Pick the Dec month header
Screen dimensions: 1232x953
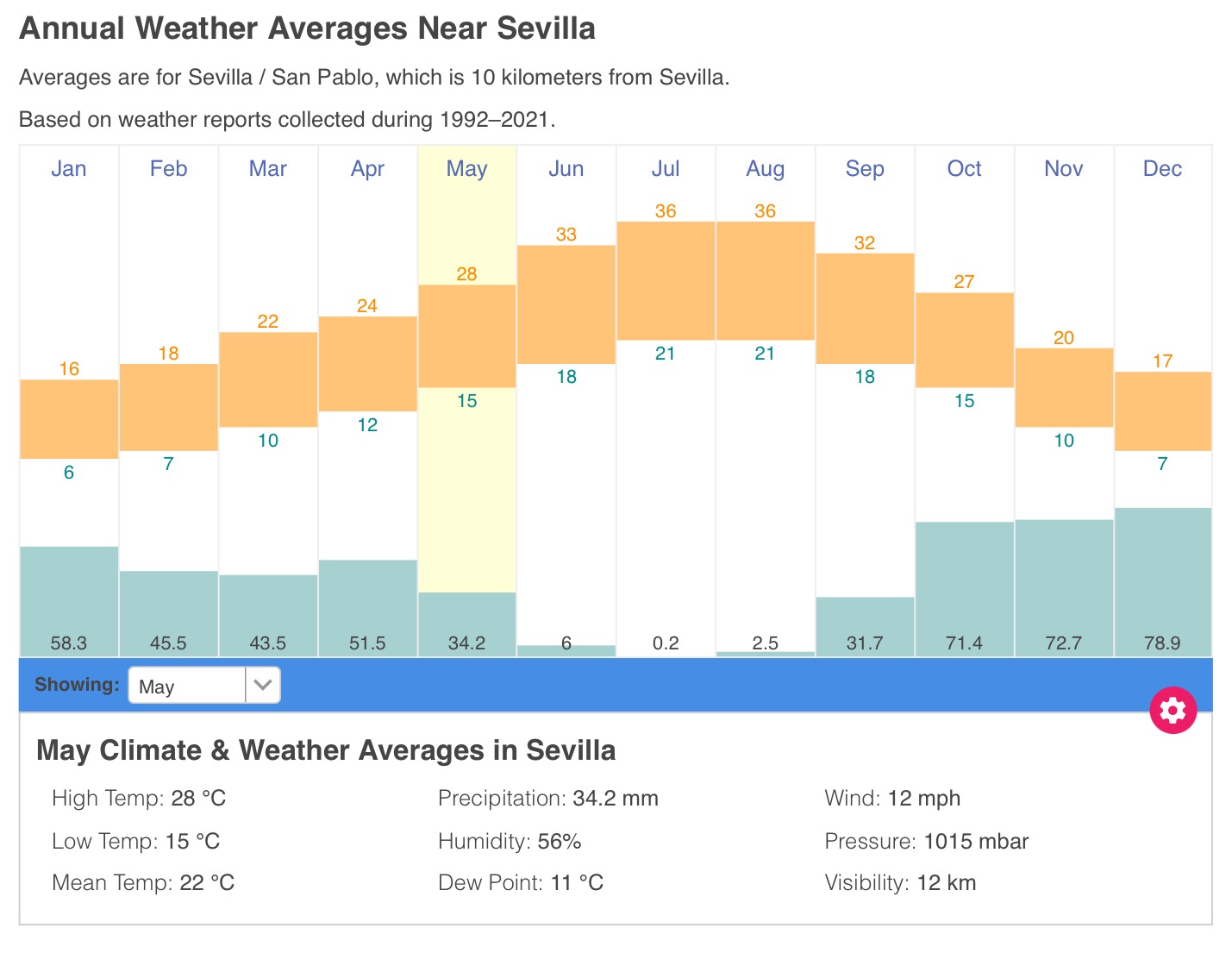[1162, 168]
